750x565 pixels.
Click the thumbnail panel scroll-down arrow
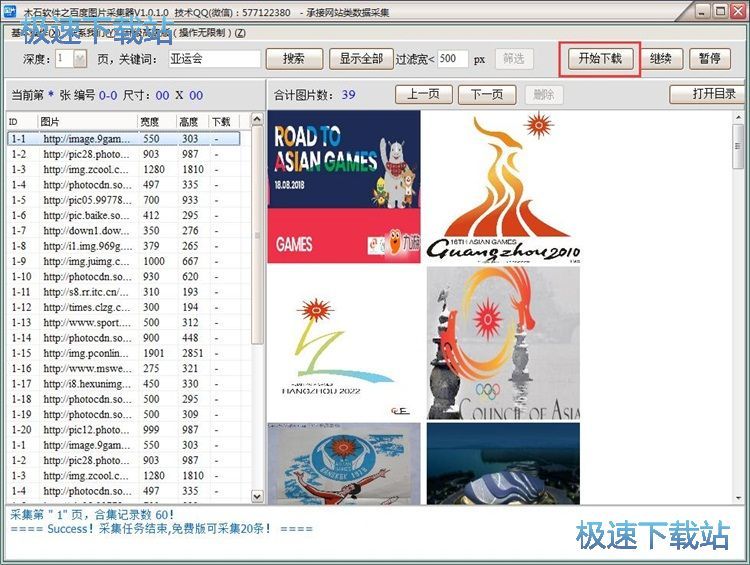click(x=738, y=498)
